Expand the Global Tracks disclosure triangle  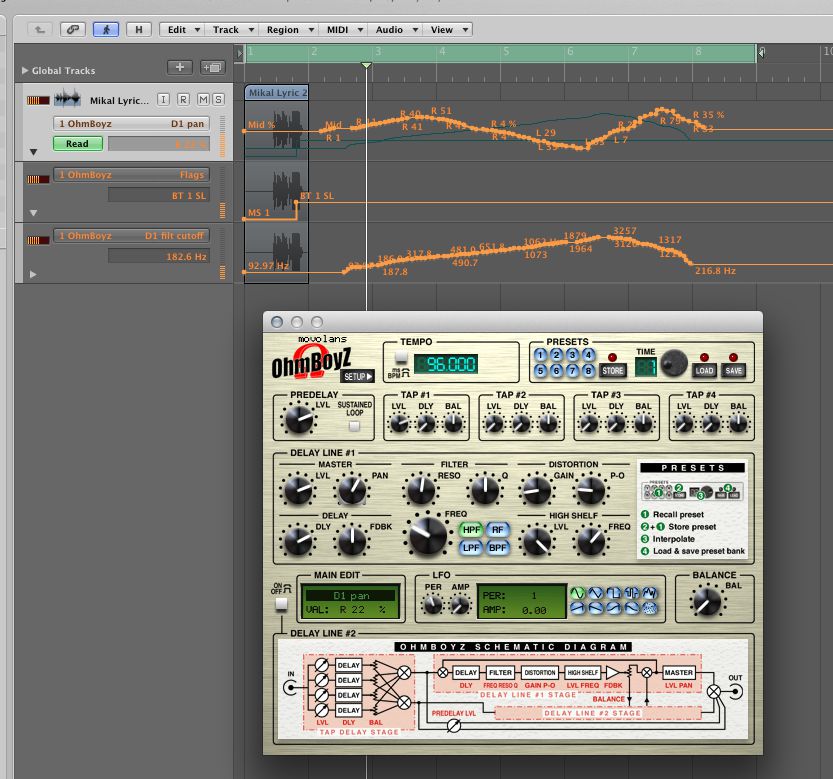(24, 70)
